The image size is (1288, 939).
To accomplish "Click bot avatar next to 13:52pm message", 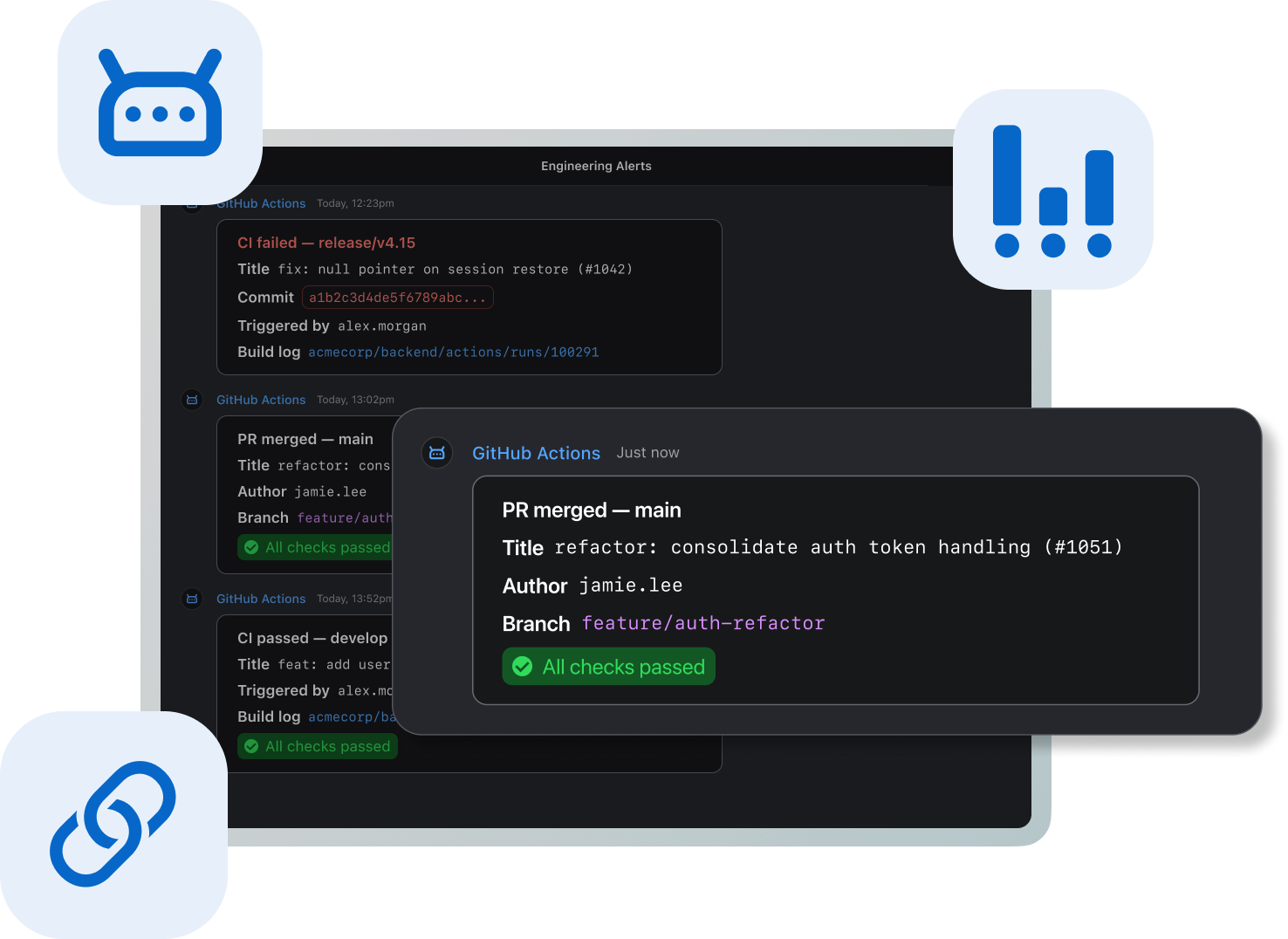I will click(x=192, y=599).
